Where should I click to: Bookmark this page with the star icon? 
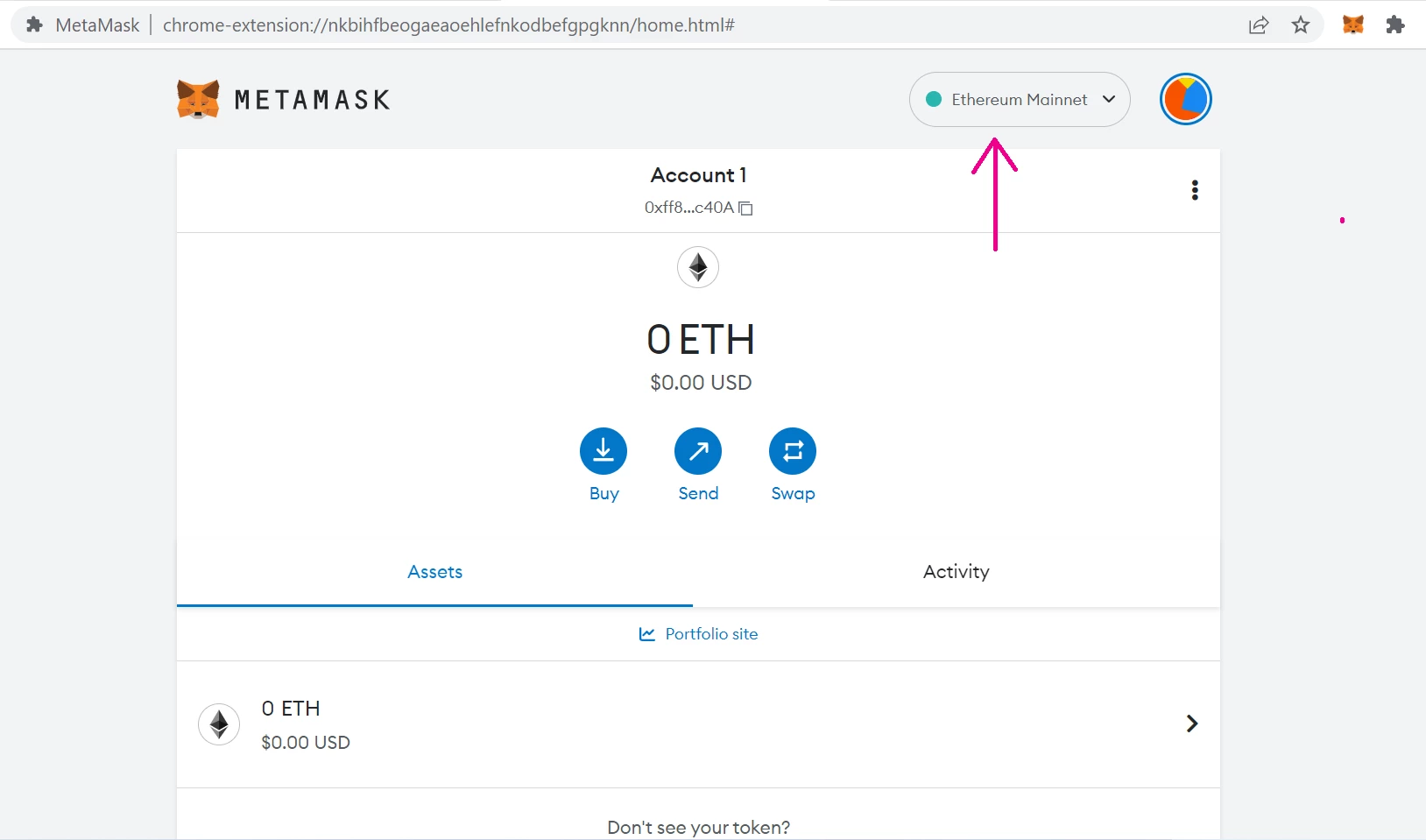pyautogui.click(x=1301, y=25)
